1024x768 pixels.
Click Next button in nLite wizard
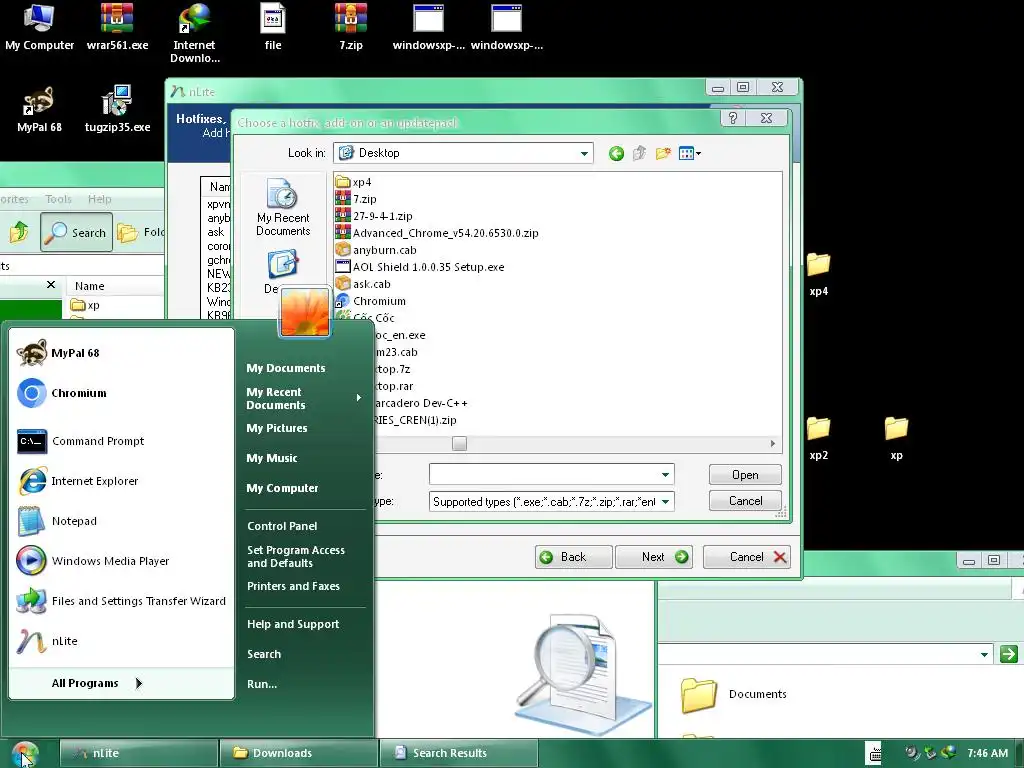tap(654, 557)
